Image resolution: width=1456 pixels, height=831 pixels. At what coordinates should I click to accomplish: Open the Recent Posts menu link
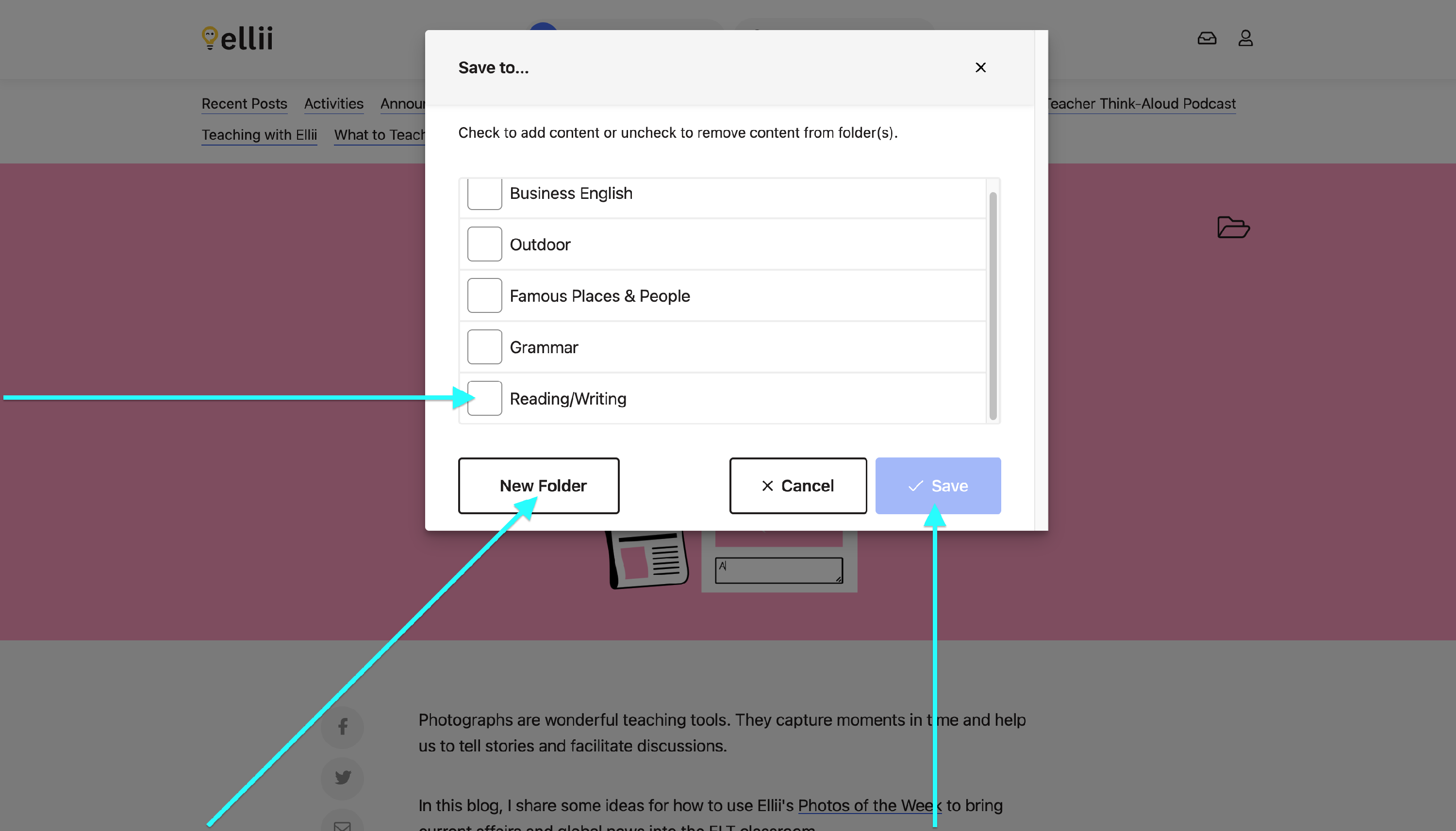tap(244, 104)
